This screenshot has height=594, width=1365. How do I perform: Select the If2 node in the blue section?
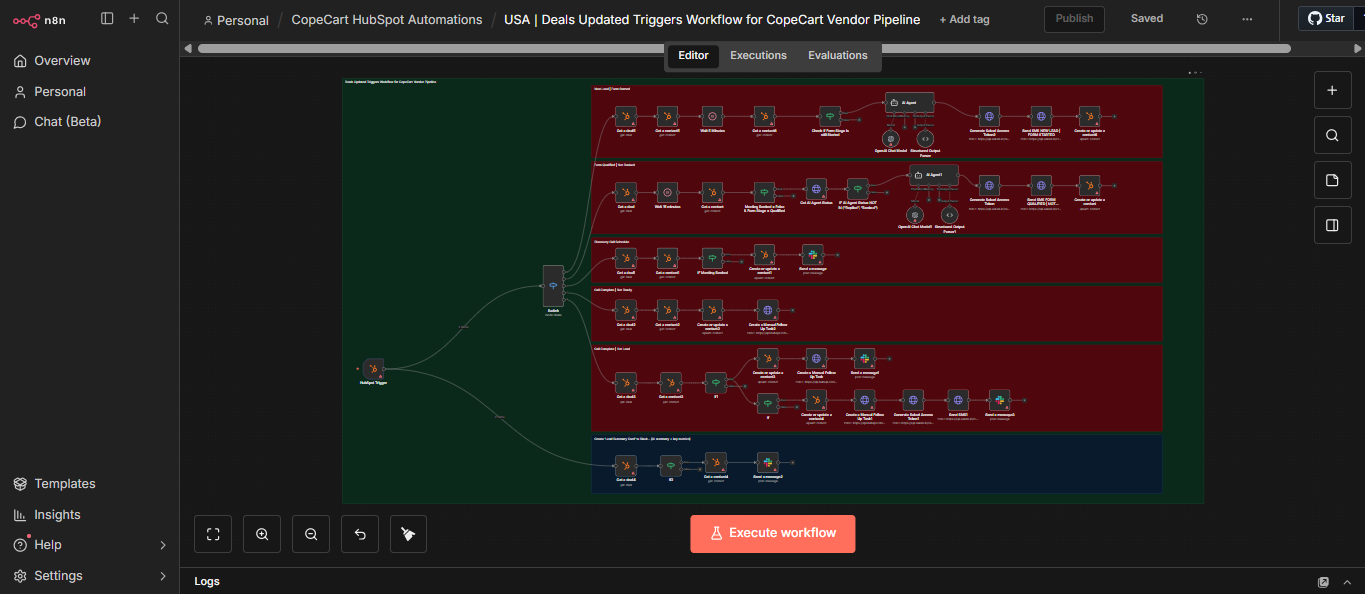[x=671, y=466]
